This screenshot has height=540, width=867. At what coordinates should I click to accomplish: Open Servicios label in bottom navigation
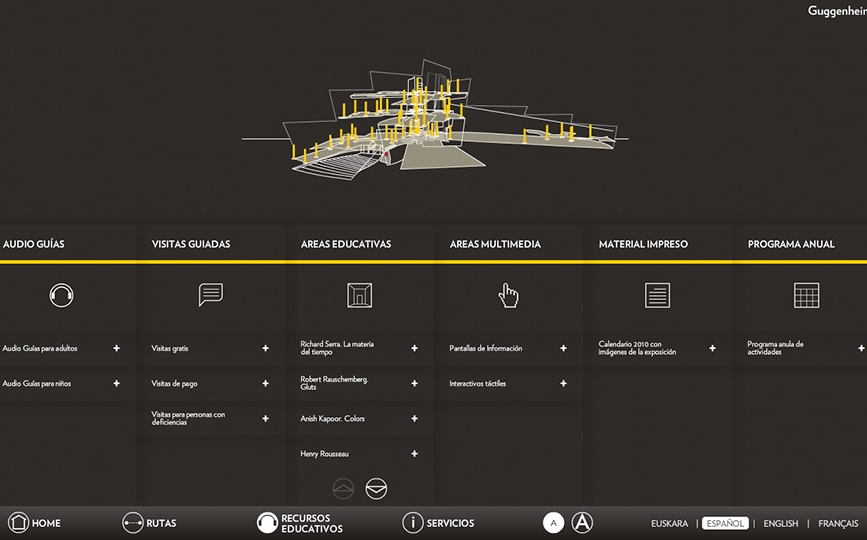point(450,523)
